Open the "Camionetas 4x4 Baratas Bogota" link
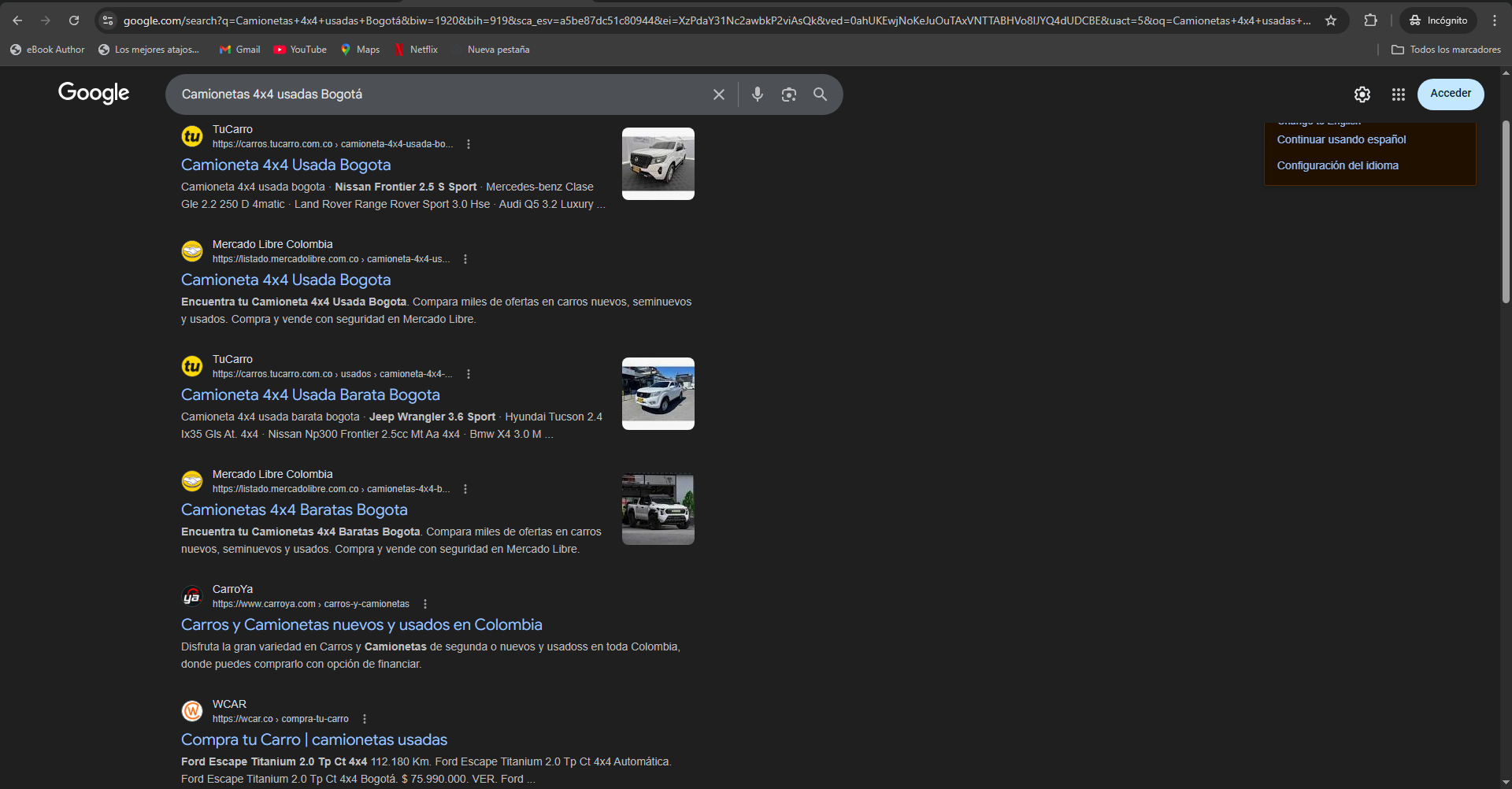 point(294,509)
